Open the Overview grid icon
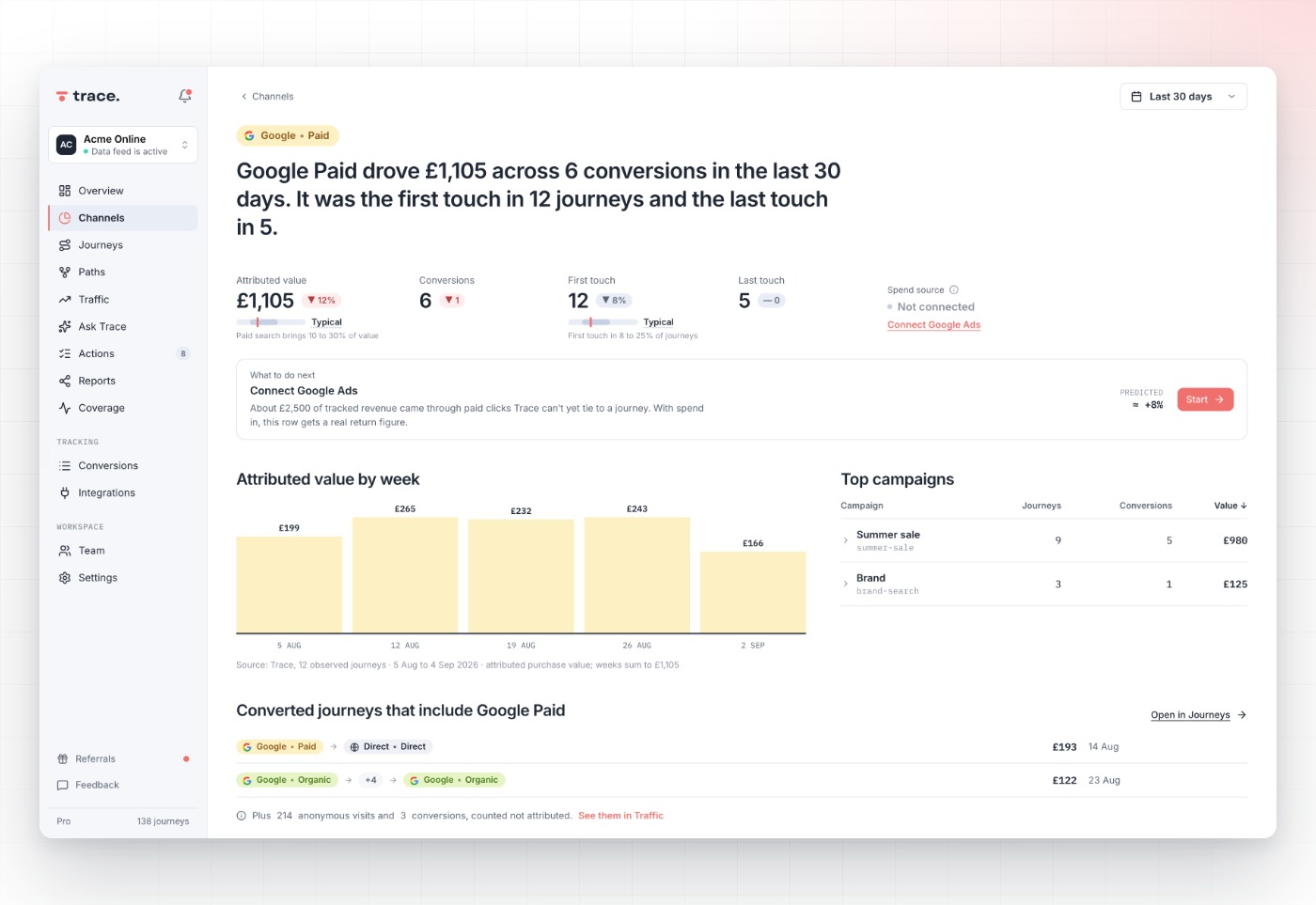1316x905 pixels. click(65, 191)
